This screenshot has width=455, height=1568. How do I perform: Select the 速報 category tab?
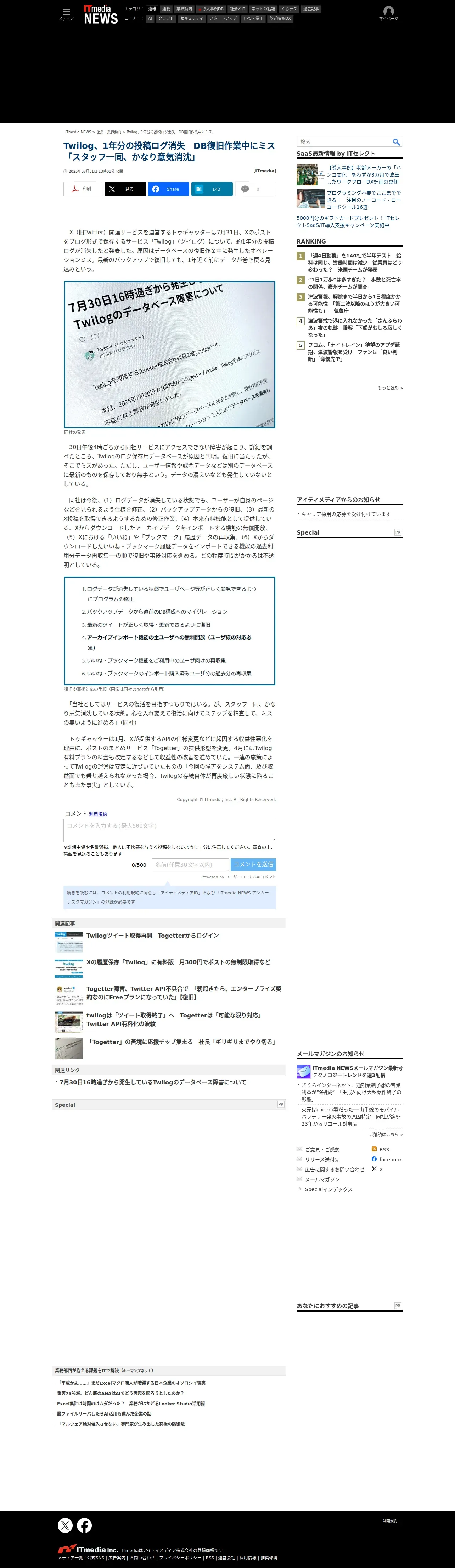pos(152,9)
